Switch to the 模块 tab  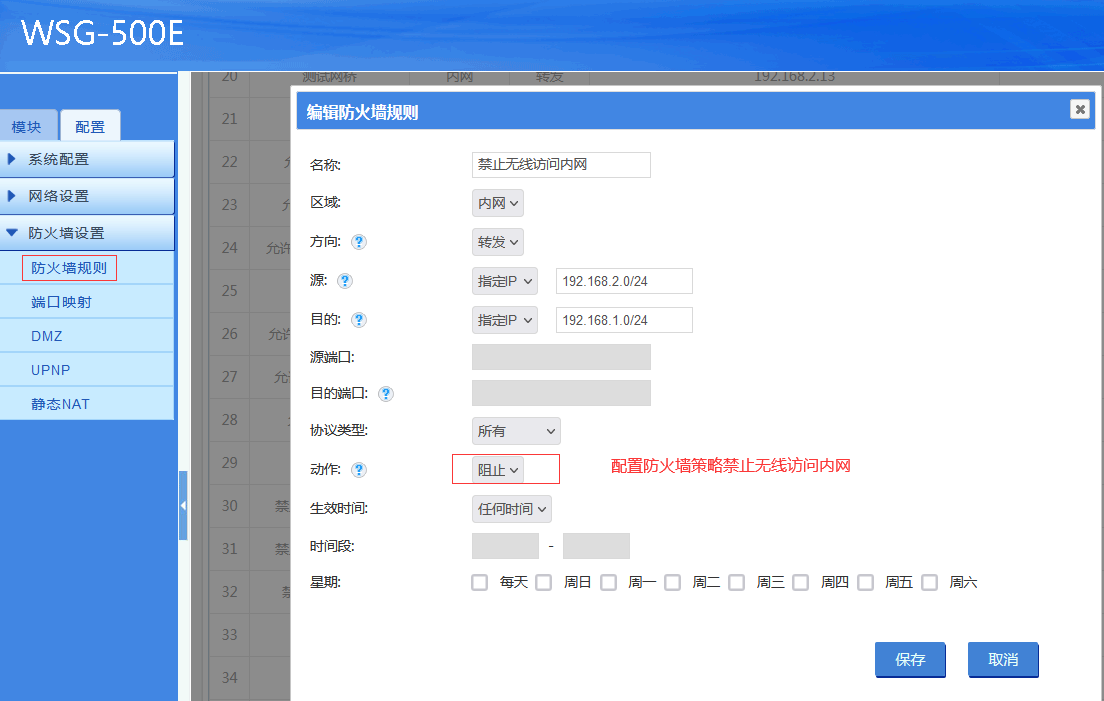click(x=27, y=127)
